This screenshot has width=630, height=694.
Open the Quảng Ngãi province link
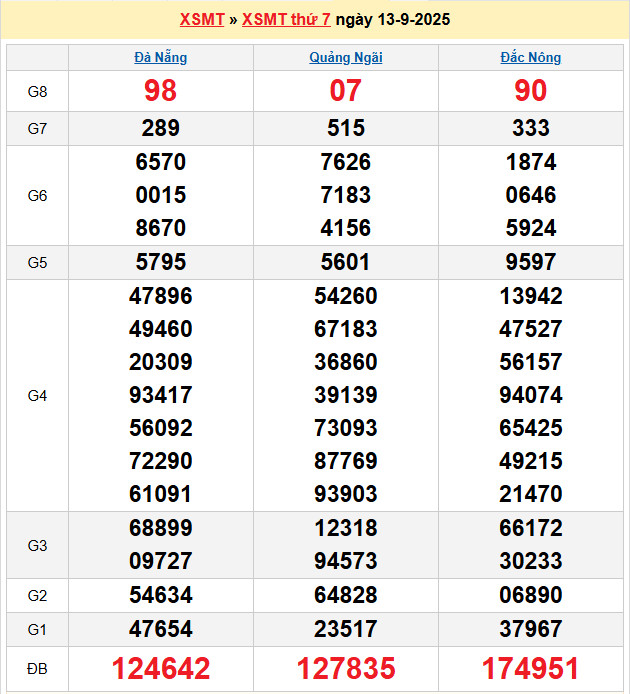(345, 58)
